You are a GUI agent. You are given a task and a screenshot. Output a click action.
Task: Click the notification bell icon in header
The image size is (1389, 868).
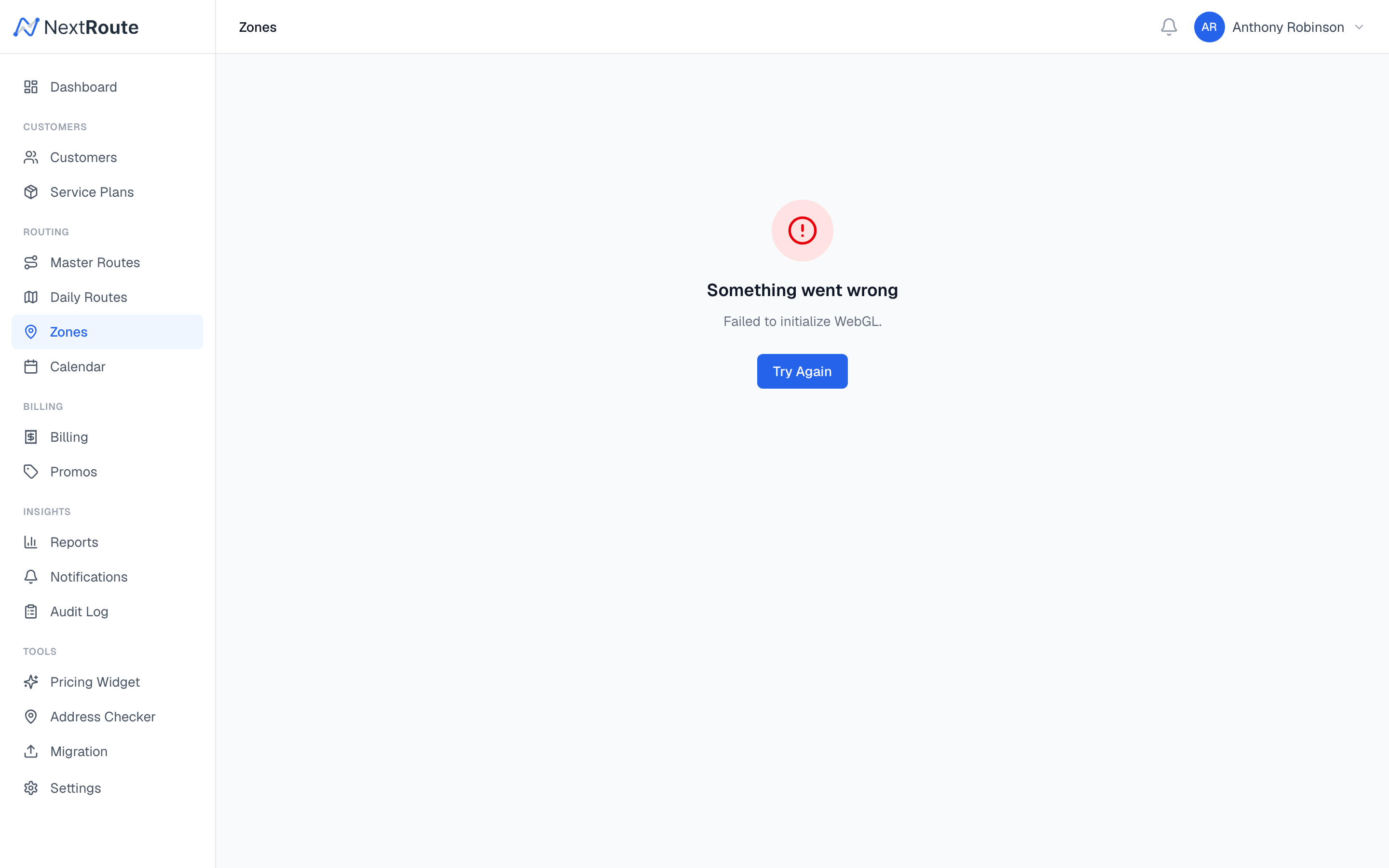click(x=1169, y=27)
